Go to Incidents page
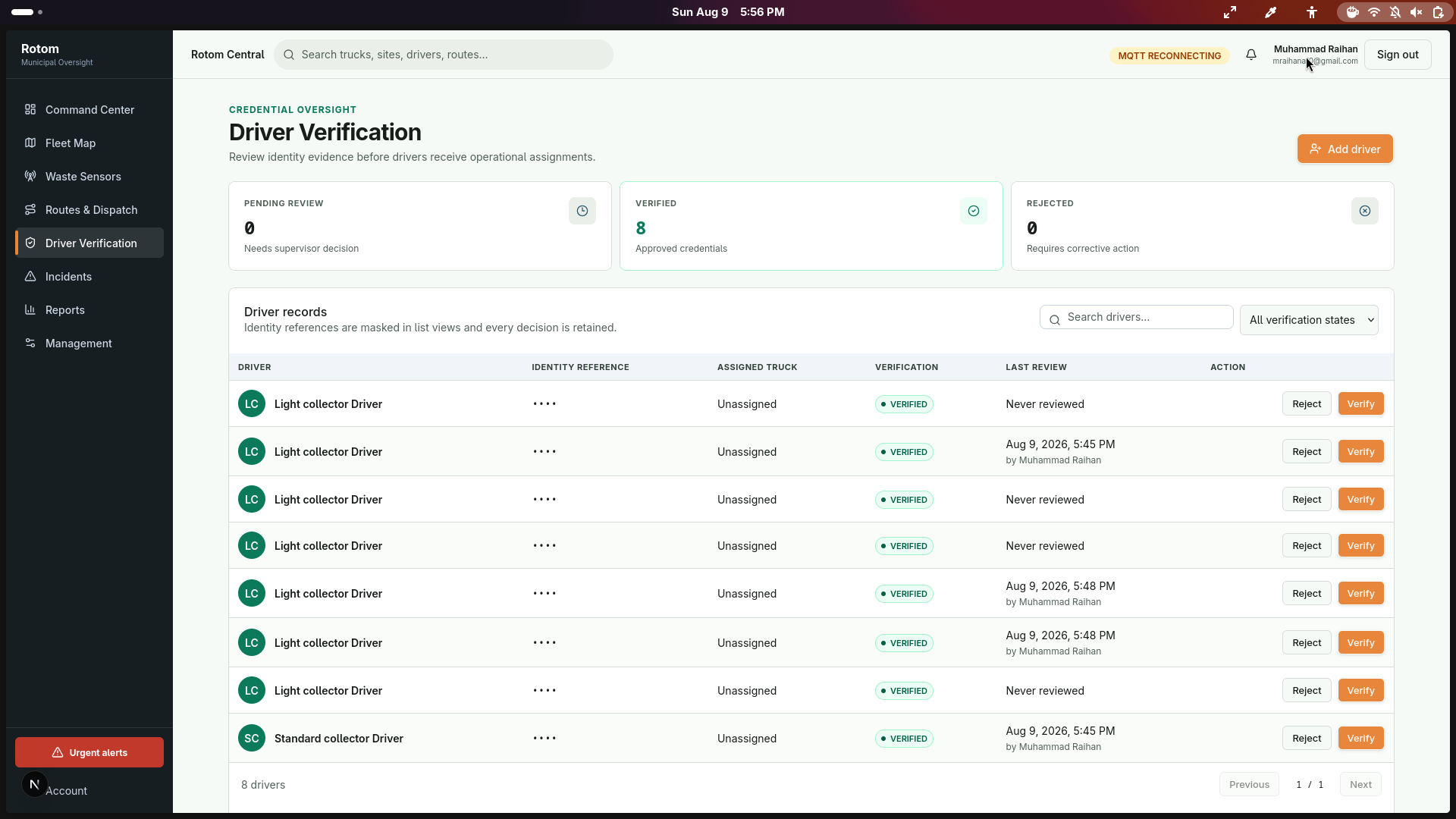The width and height of the screenshot is (1456, 819). tap(89, 276)
